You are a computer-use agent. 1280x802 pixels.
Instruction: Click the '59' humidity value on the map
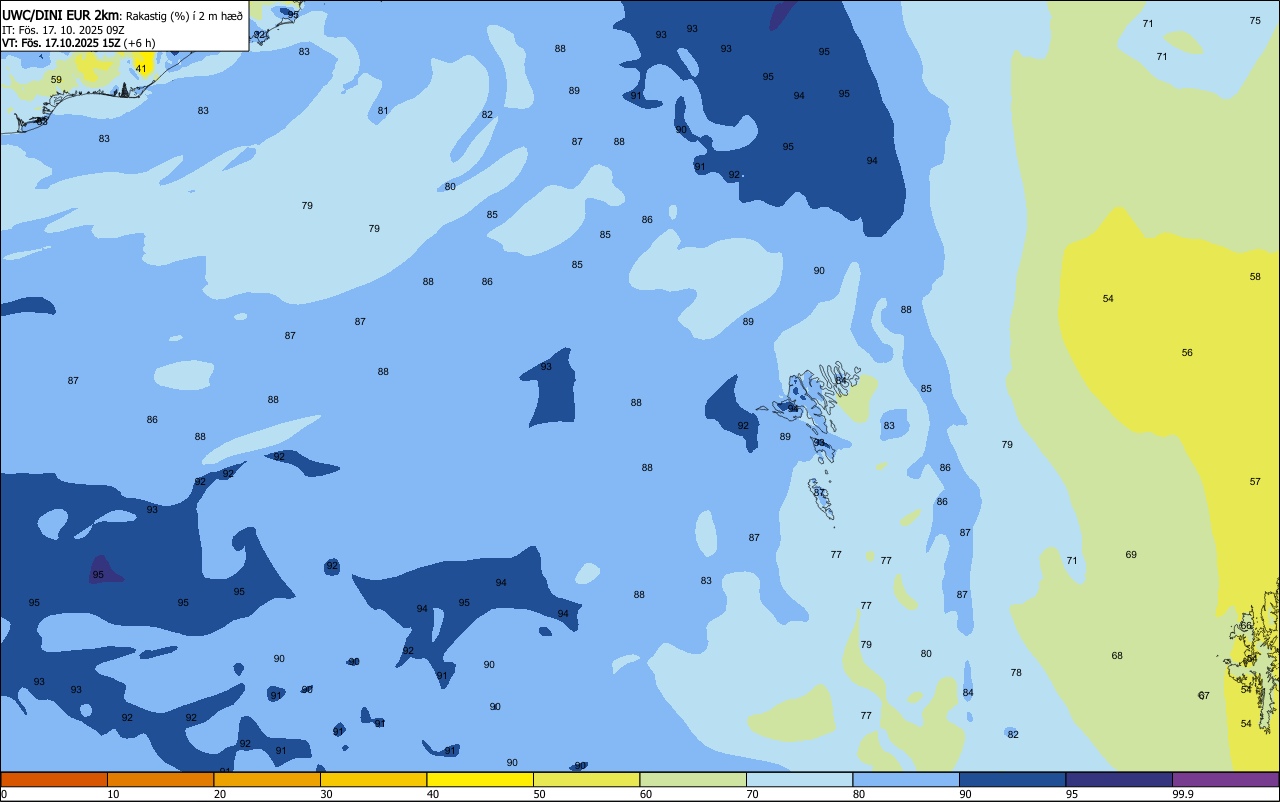pos(56,80)
